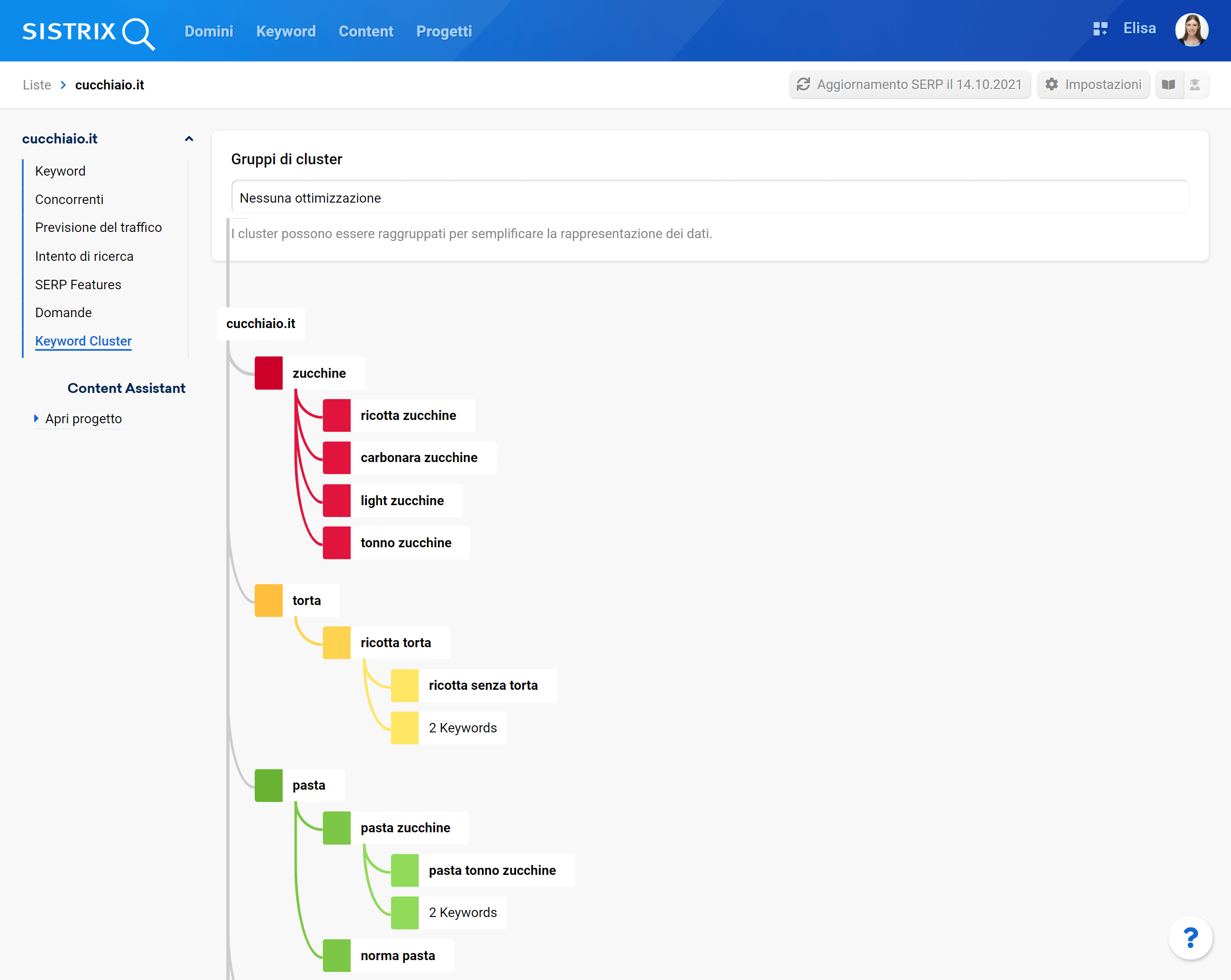Select the pasta cluster label
The image size is (1231, 980).
(x=309, y=785)
